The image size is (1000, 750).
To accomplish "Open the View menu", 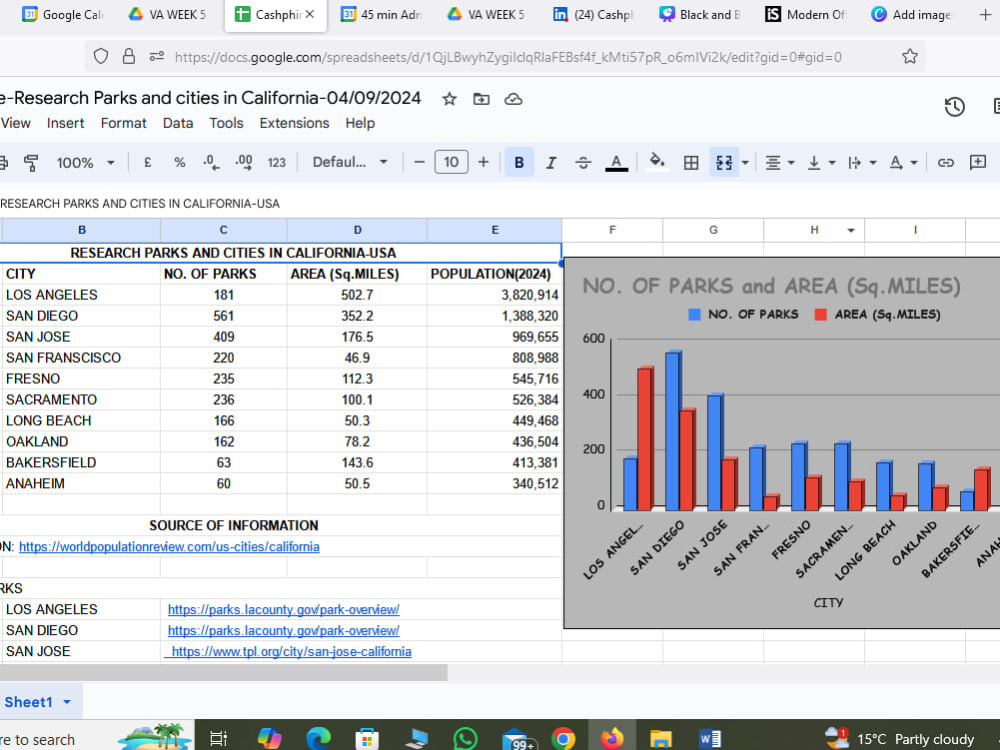I will tap(15, 123).
